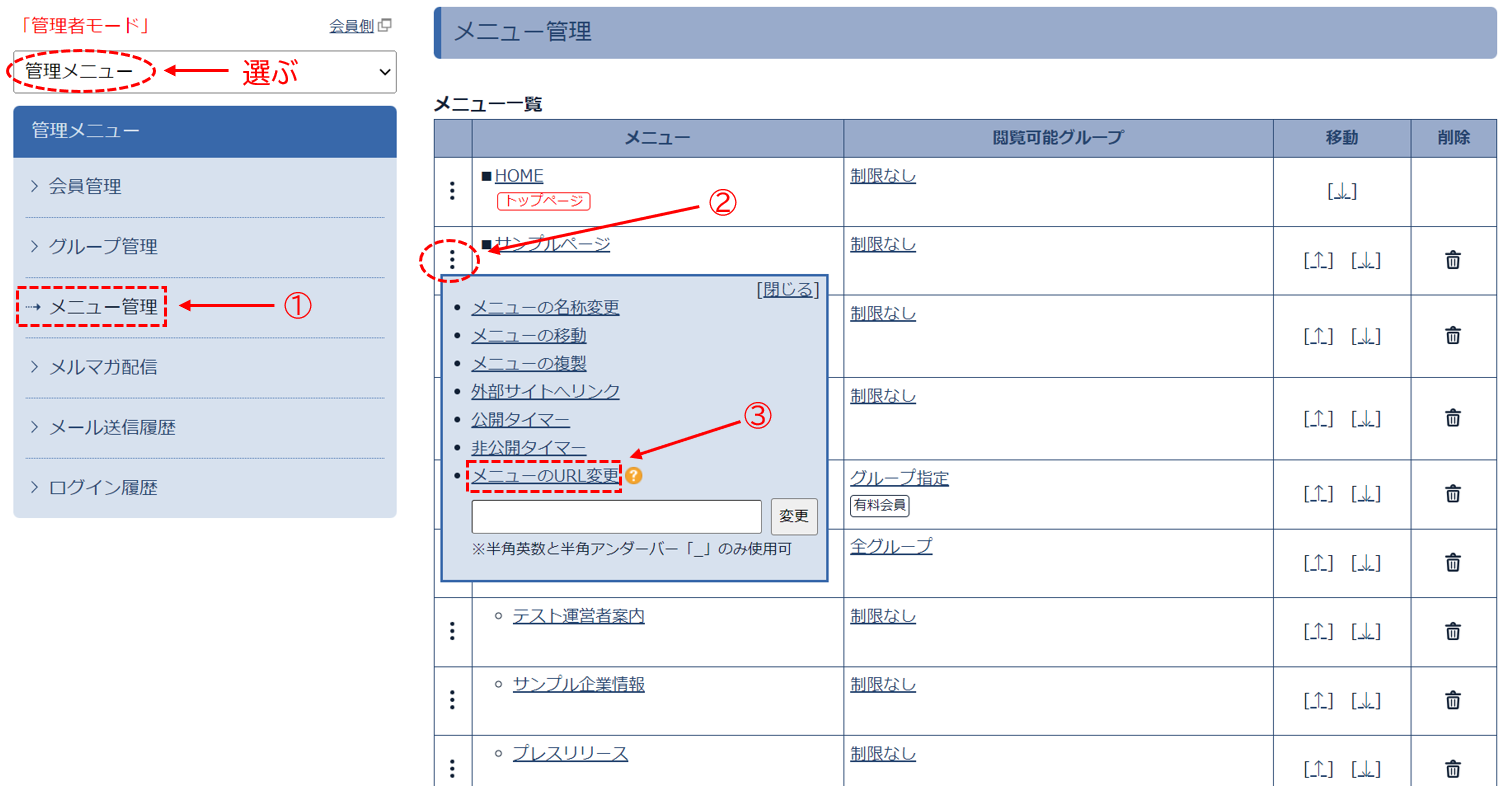Image resolution: width=1505 pixels, height=795 pixels.
Task: Delete テスト運営者案内 with trash icon
Action: click(x=1453, y=631)
